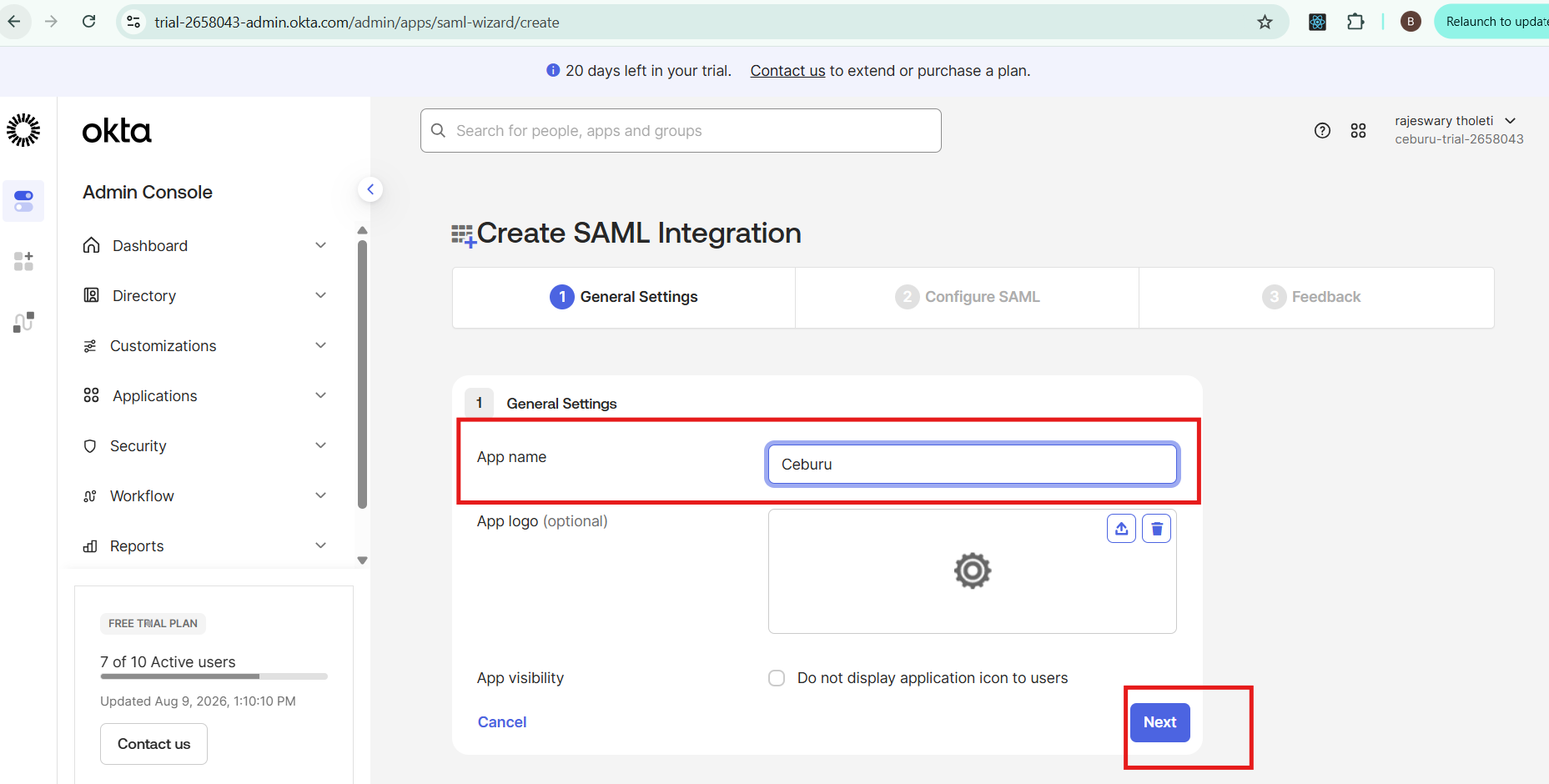Click the search magnifier icon

point(438,130)
